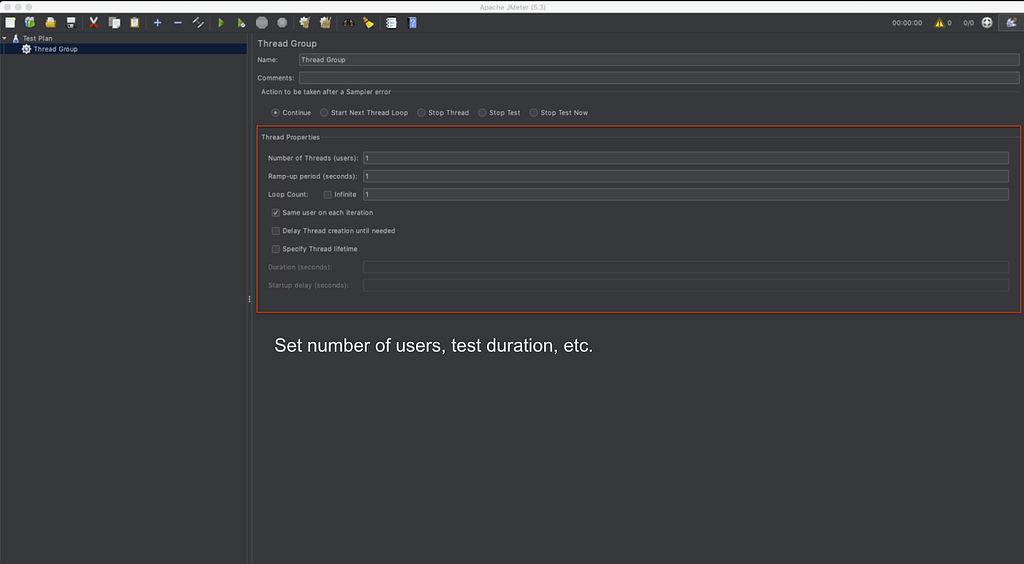
Task: Select Start Next Thread Loop option
Action: [324, 113]
